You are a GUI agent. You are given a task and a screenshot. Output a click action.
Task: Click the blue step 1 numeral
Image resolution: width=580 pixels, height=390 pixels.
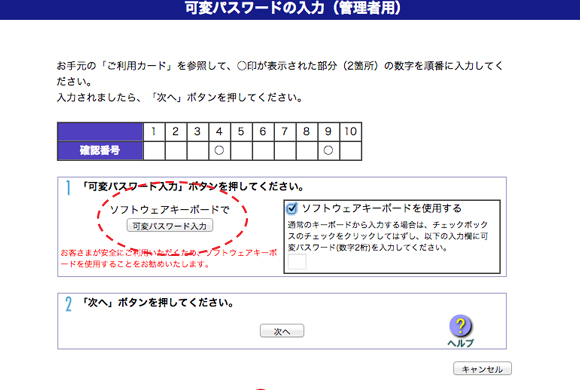pos(68,188)
